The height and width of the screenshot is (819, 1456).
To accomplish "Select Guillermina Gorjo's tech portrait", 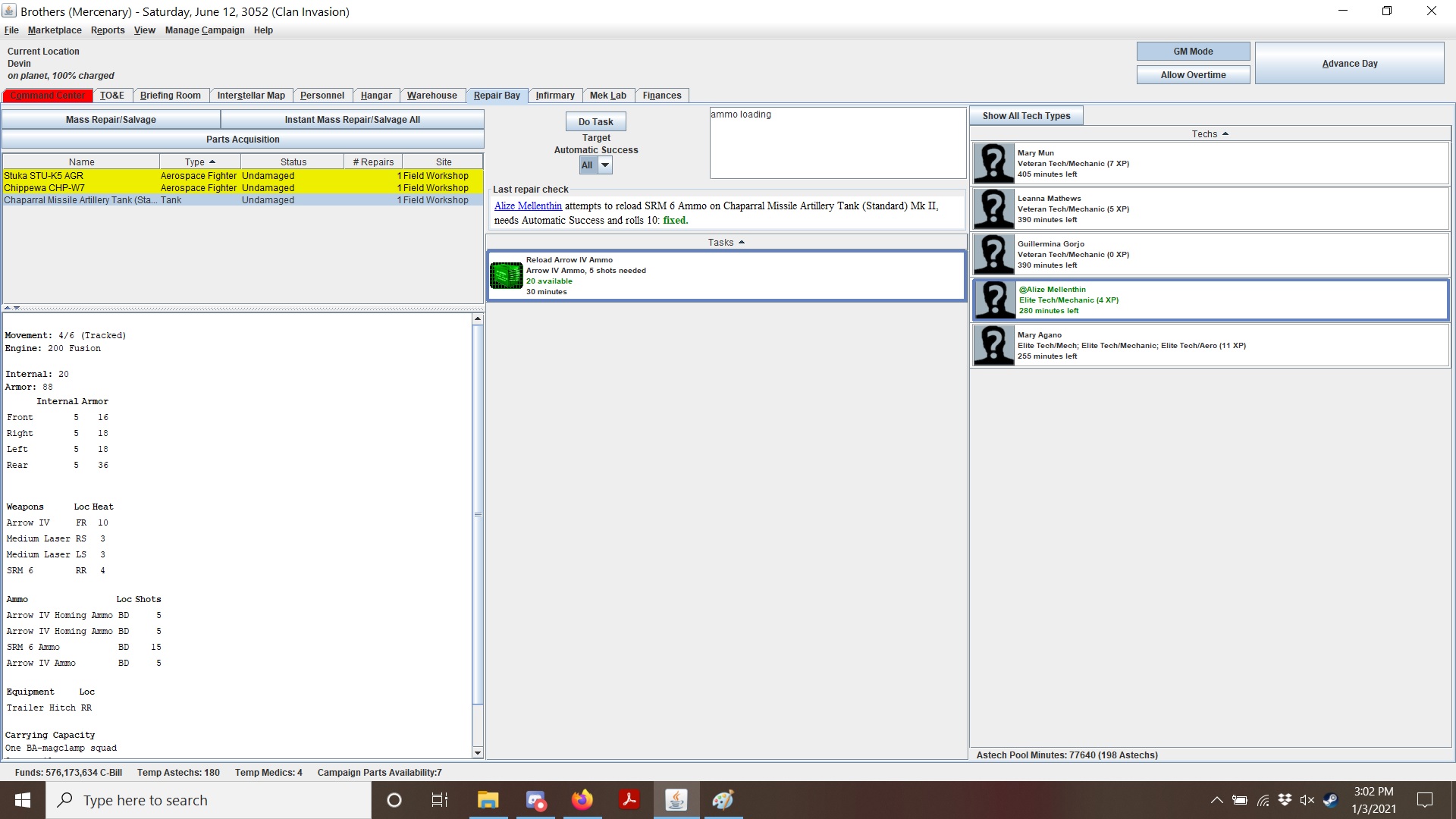I will [993, 254].
